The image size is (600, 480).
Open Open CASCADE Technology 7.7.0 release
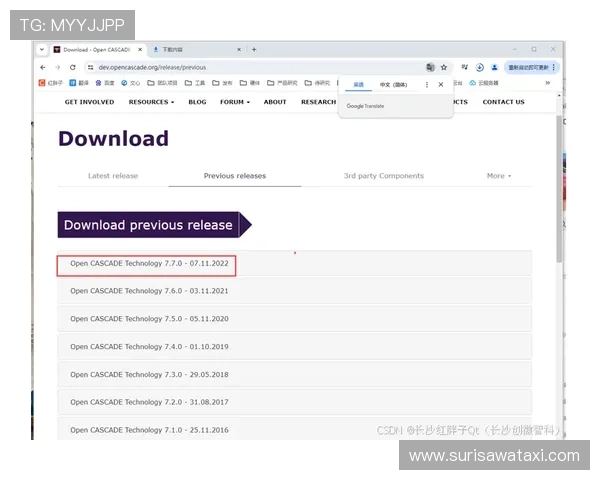tap(149, 264)
